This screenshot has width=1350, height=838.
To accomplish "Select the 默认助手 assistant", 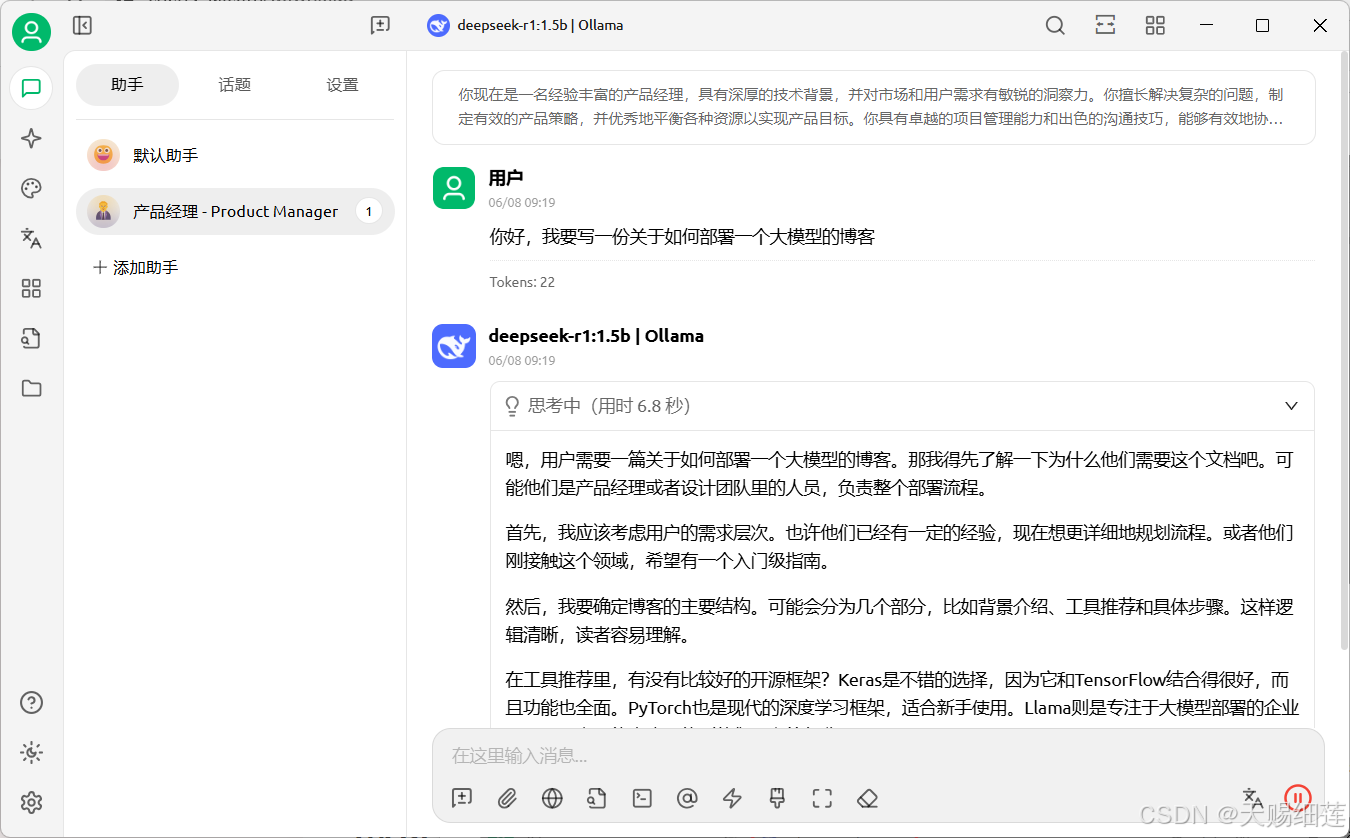I will (235, 155).
